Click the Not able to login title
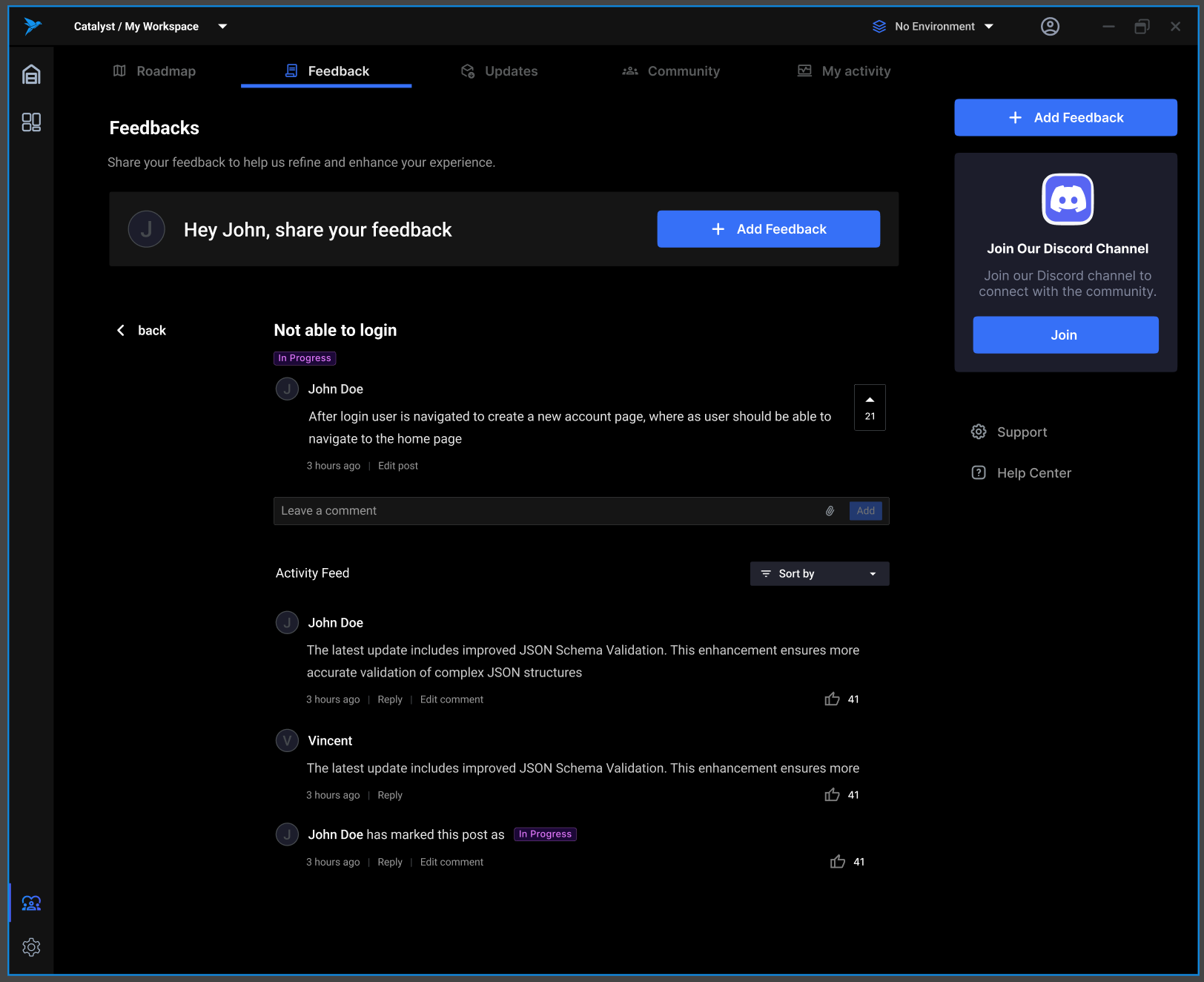 tap(335, 330)
